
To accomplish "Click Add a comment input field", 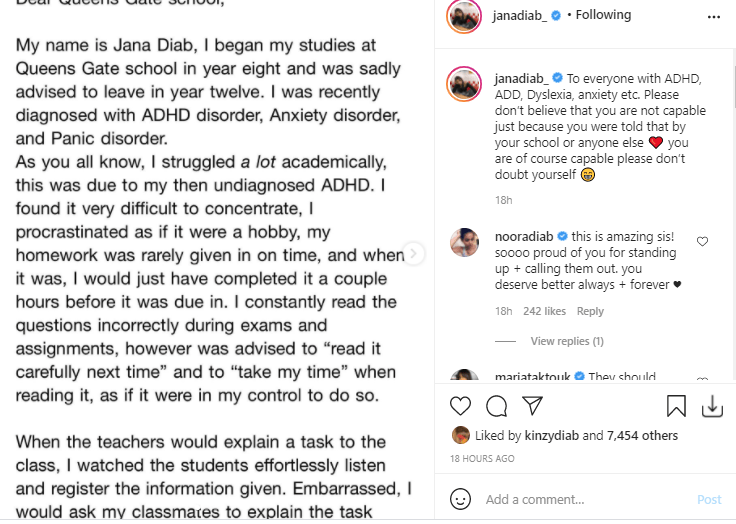I will [x=580, y=499].
